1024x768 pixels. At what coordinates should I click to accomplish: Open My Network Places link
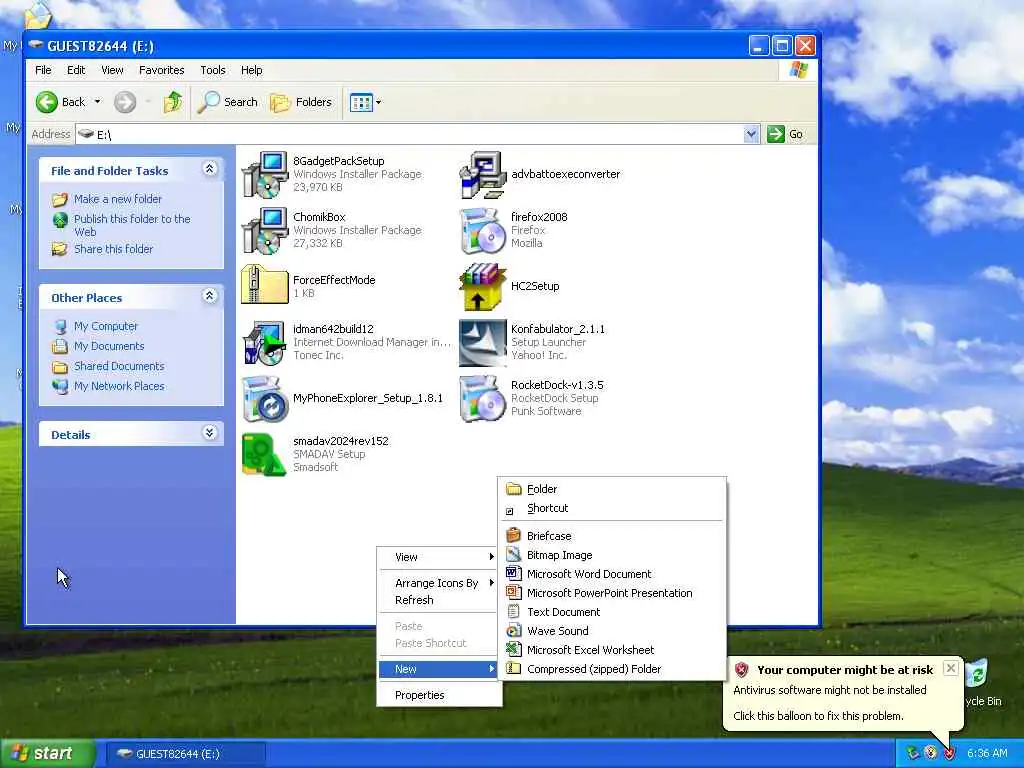[119, 386]
